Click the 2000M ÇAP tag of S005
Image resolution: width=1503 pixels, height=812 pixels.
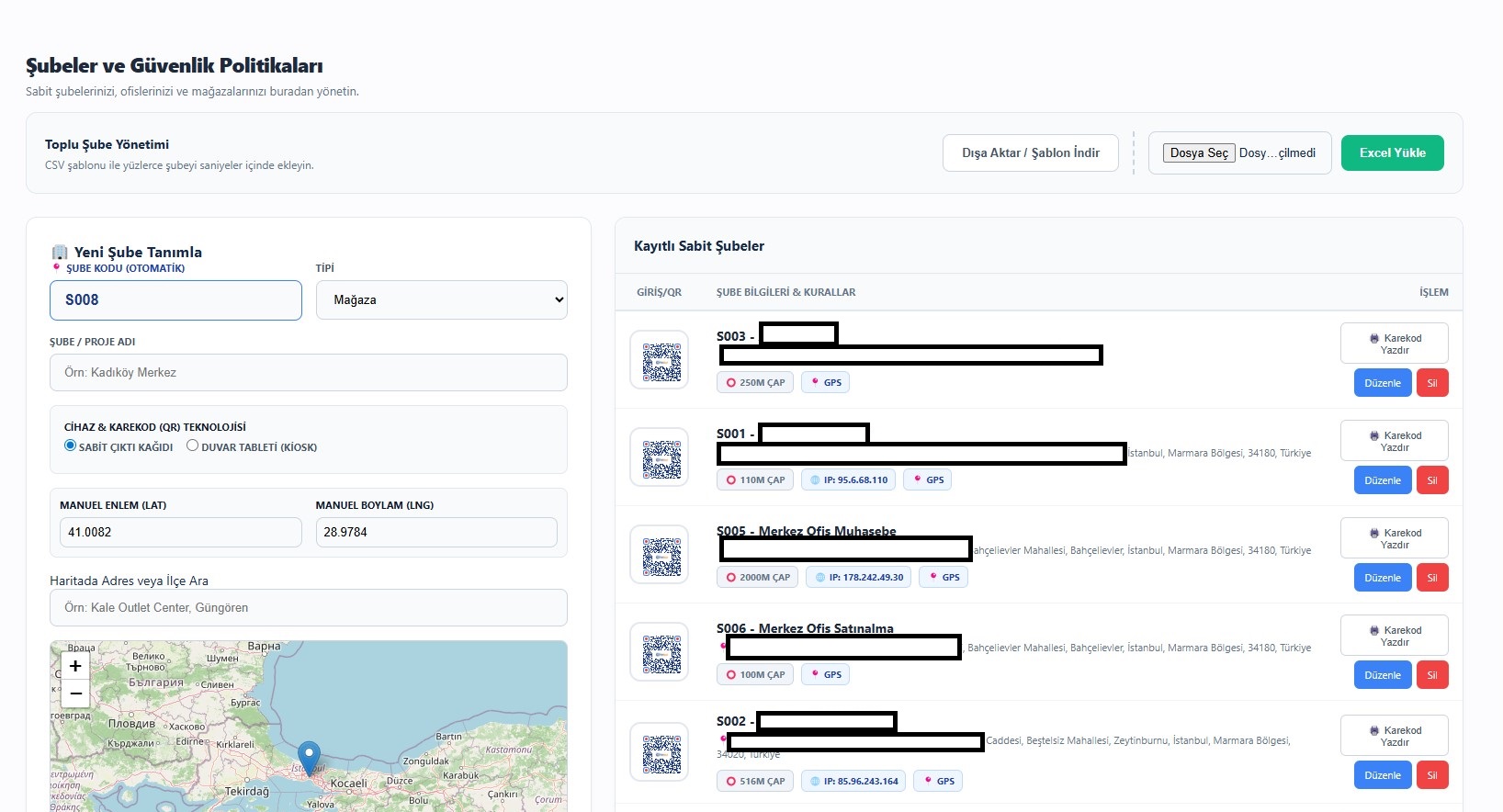pyautogui.click(x=758, y=577)
